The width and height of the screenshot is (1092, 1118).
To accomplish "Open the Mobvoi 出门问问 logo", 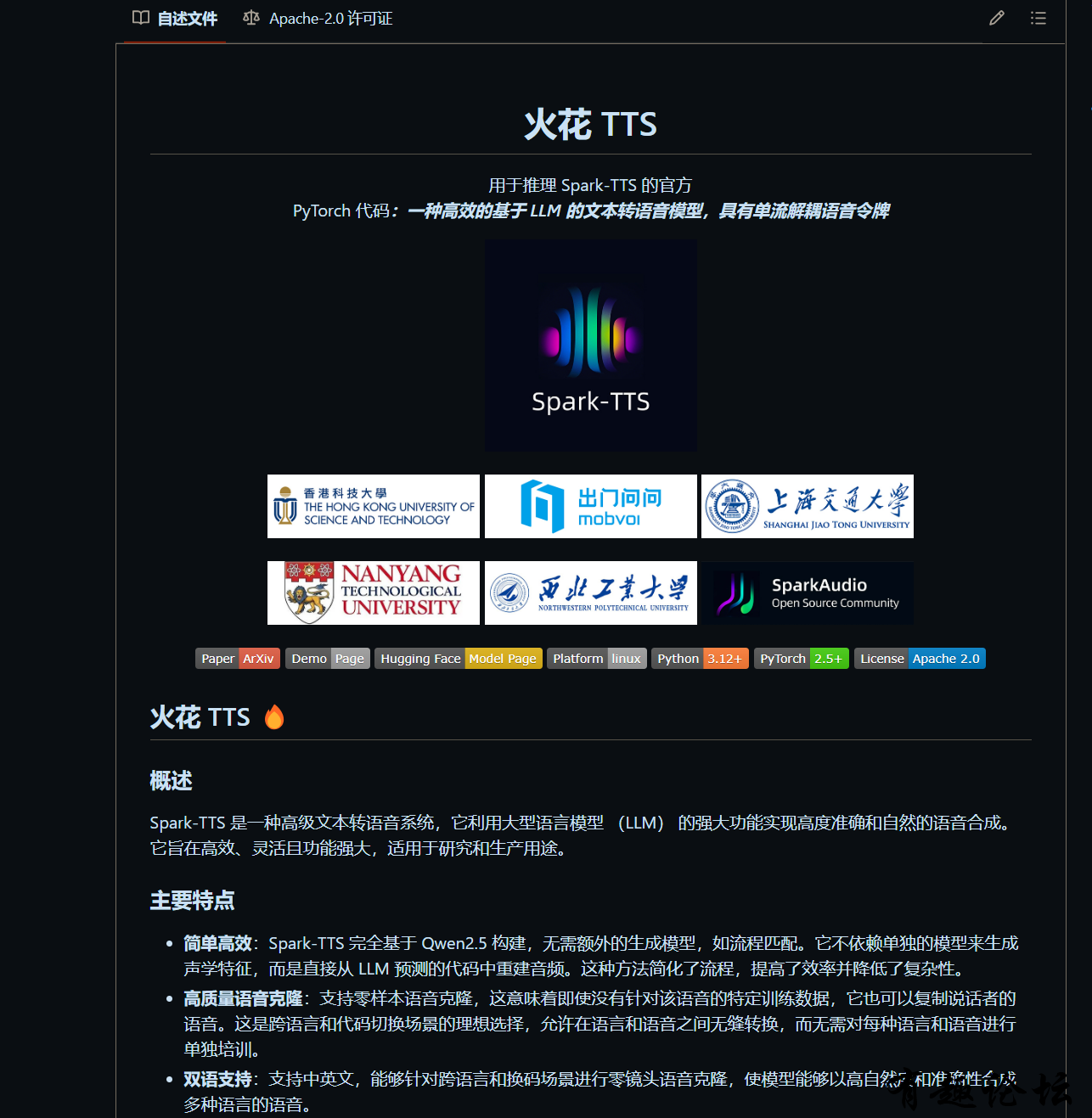I will [591, 506].
